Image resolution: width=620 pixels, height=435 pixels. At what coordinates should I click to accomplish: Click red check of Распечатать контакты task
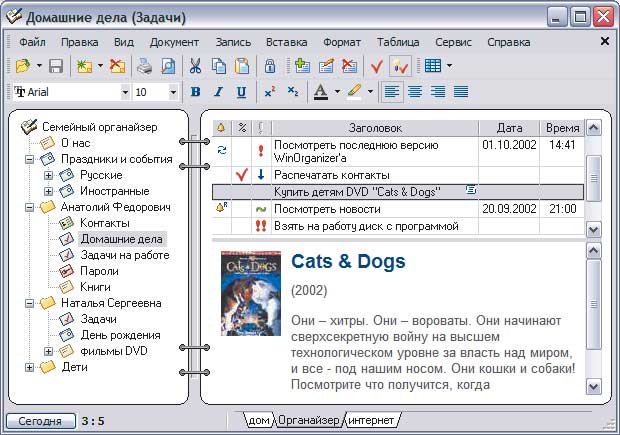242,175
